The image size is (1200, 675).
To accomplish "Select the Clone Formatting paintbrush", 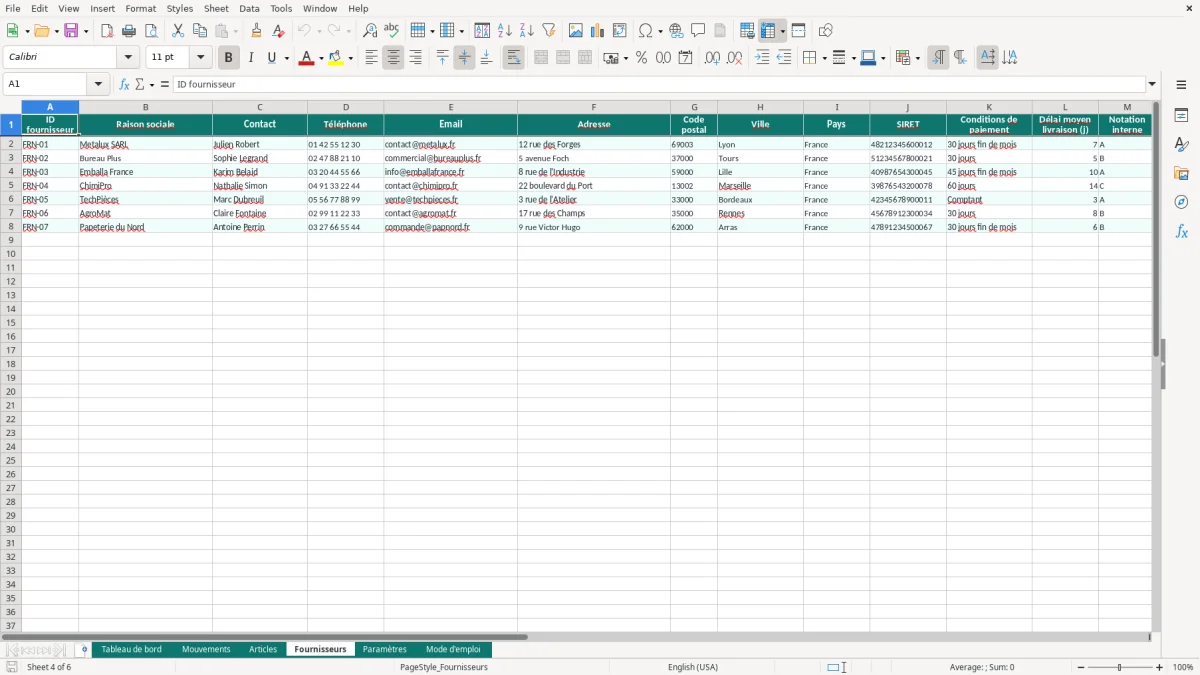I will pyautogui.click(x=257, y=31).
